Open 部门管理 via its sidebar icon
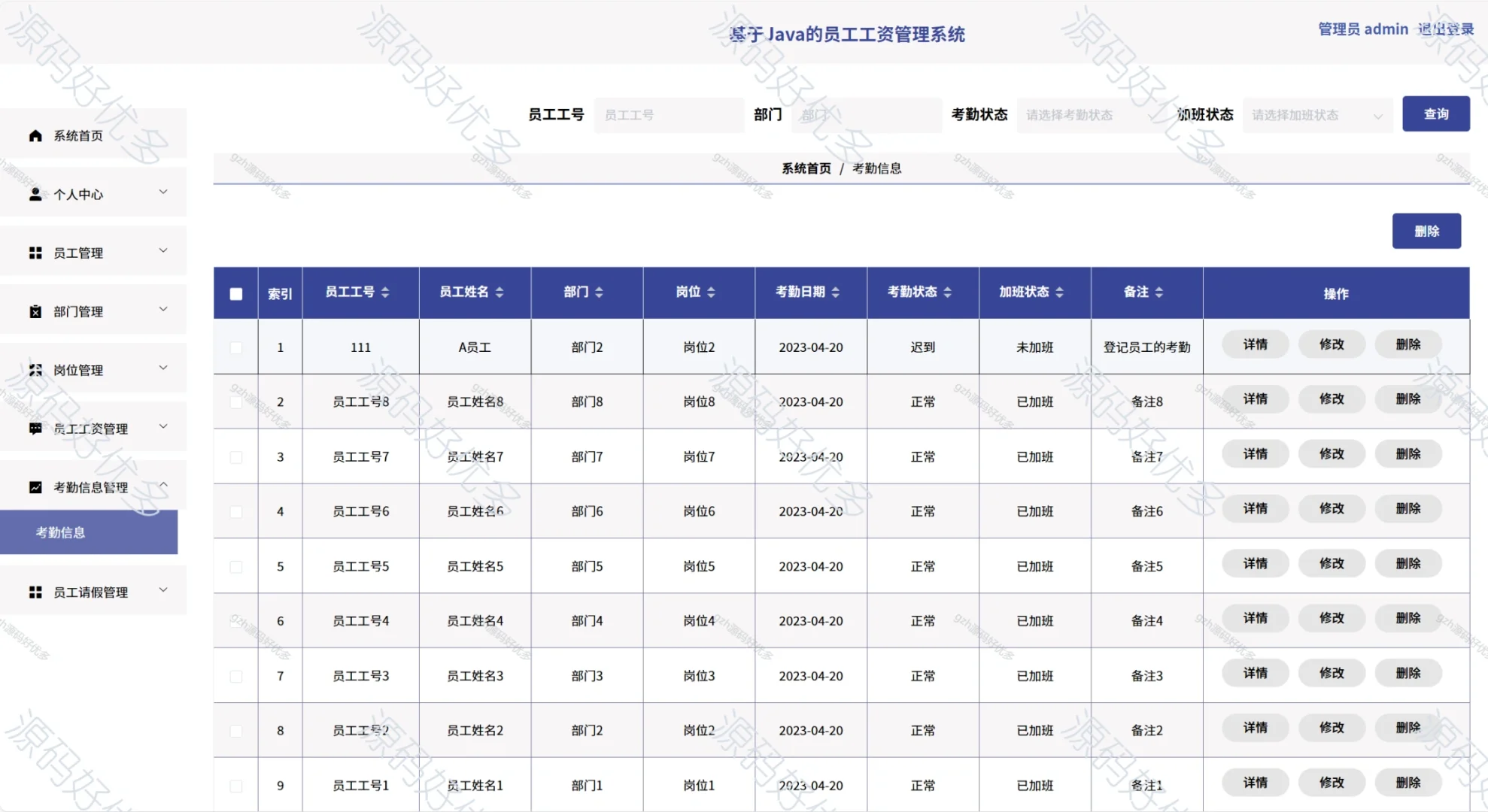1488x812 pixels. [x=35, y=311]
